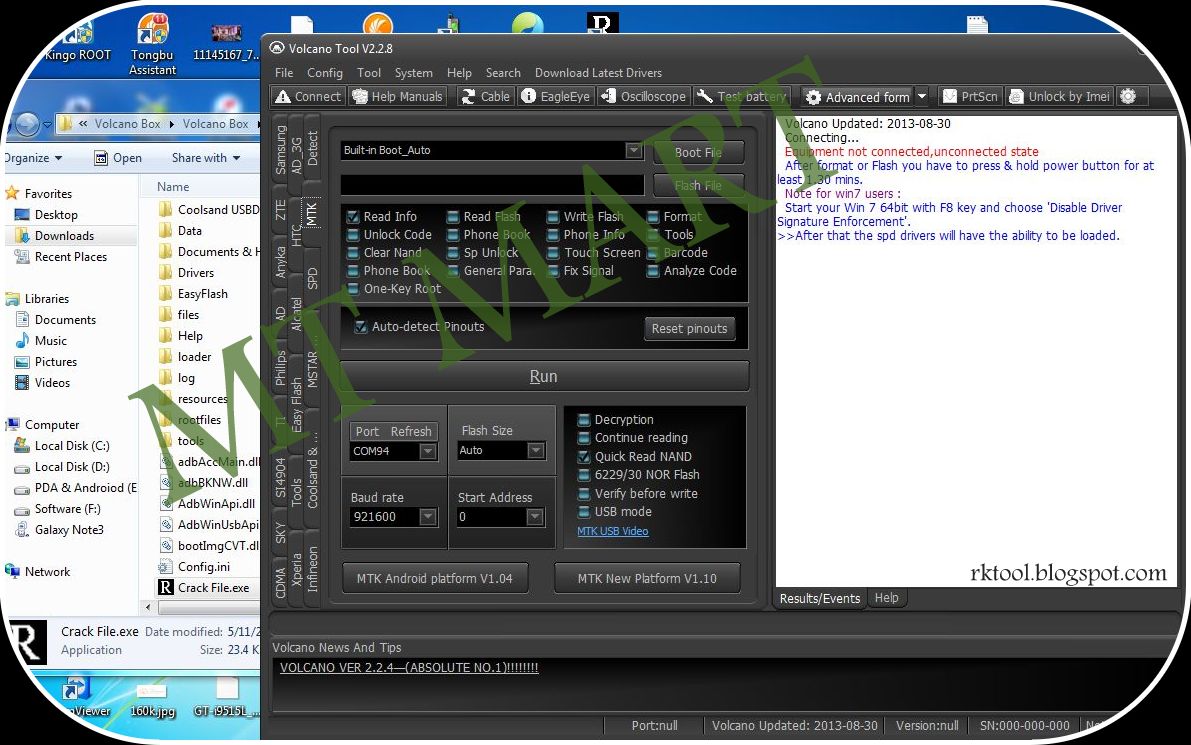Open the System menu
This screenshot has height=745, width=1191.
(x=413, y=73)
